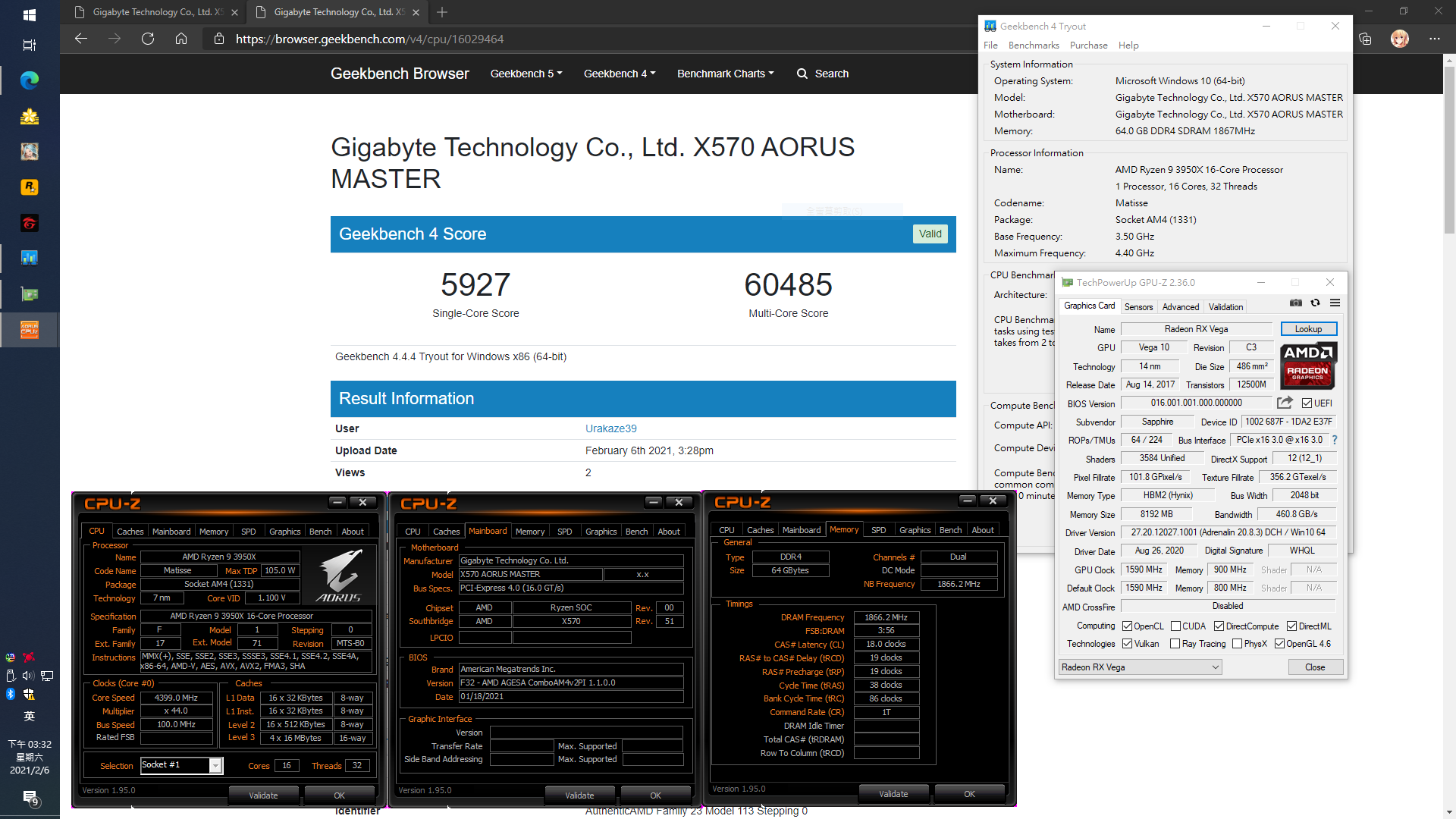The width and height of the screenshot is (1456, 819).
Task: Click Validate in the leftmost CPU-Z window
Action: (263, 795)
